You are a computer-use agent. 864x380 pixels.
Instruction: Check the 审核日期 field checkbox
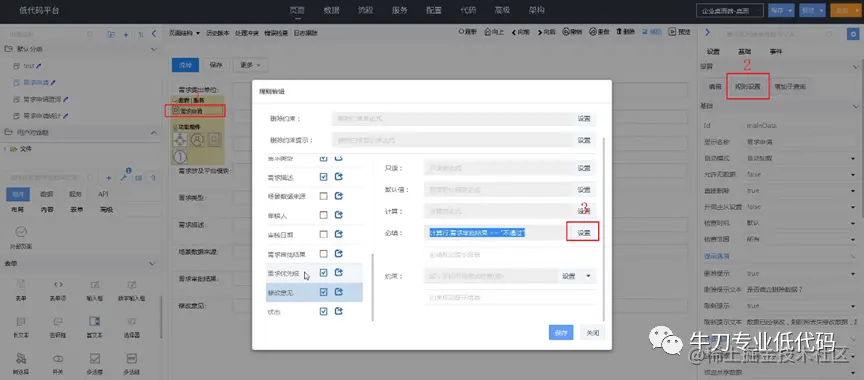323,234
